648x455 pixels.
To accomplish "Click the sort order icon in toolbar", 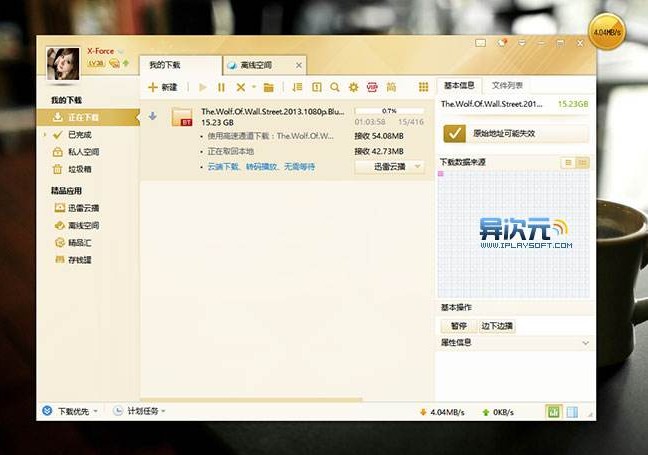I will [x=297, y=87].
